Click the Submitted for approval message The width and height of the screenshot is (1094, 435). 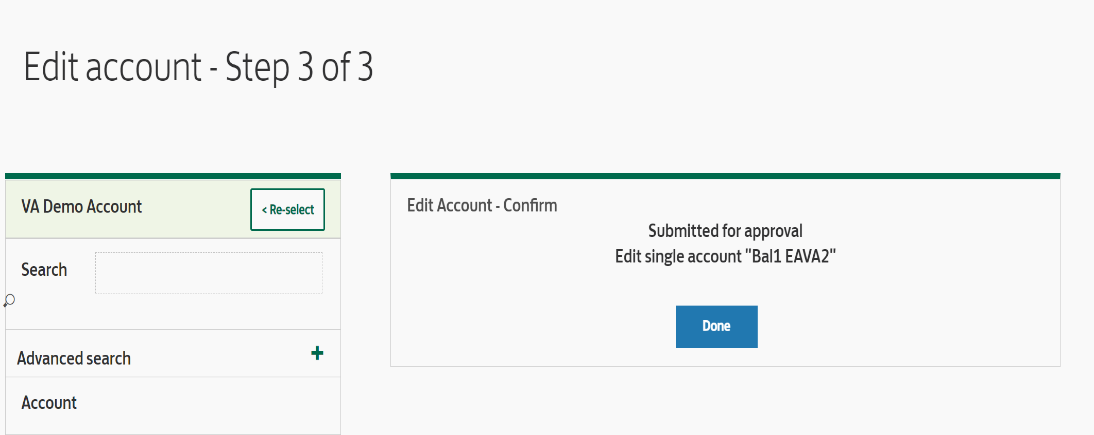coord(726,231)
